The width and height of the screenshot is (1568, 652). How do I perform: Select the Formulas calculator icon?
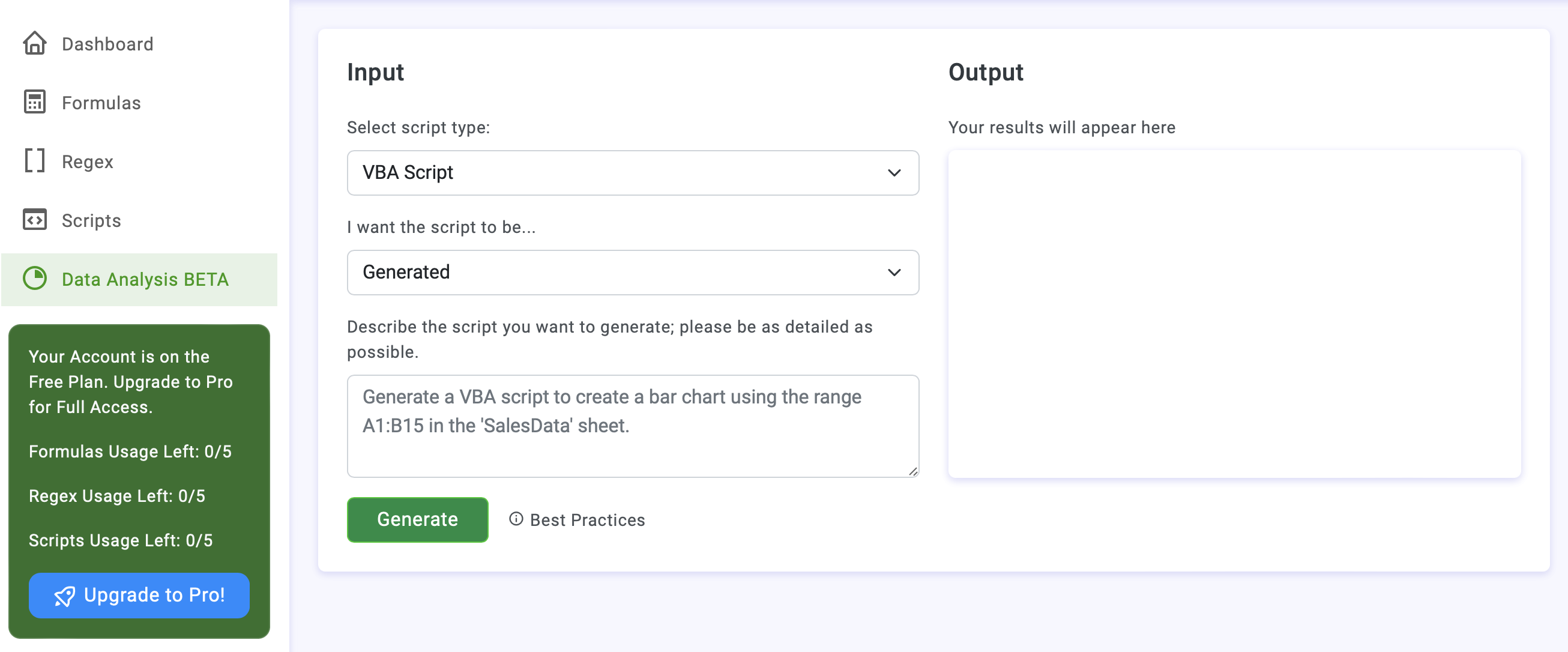click(35, 102)
